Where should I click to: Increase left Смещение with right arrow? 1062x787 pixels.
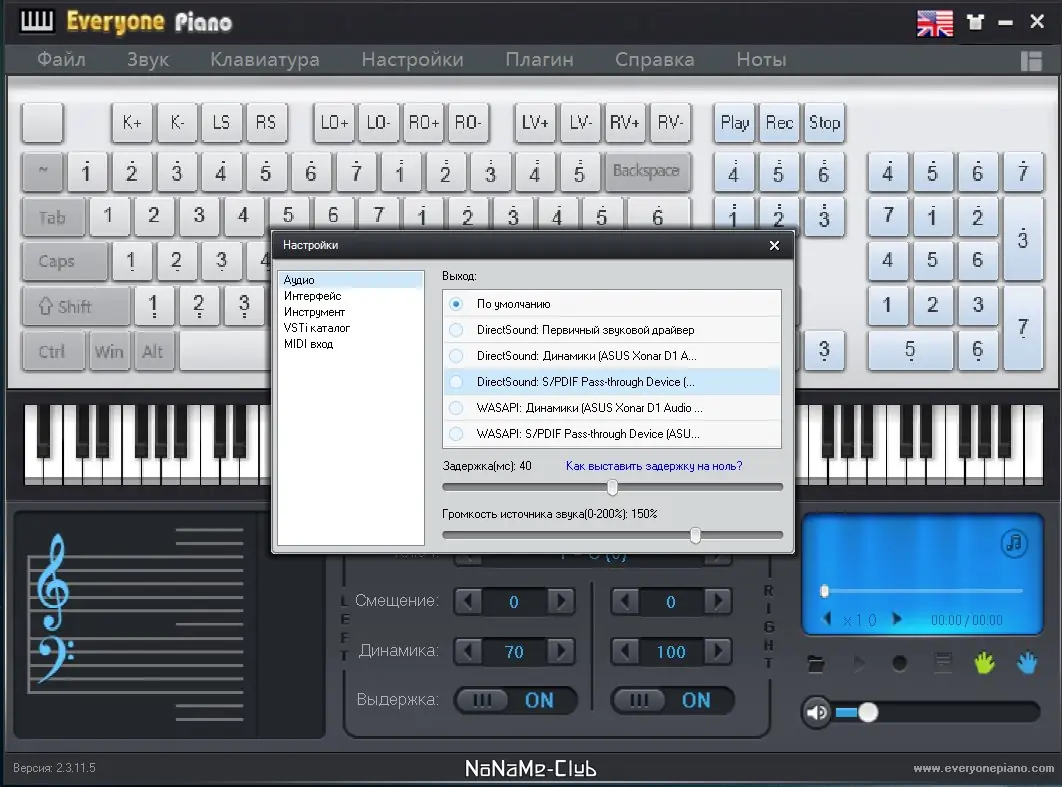[x=561, y=601]
